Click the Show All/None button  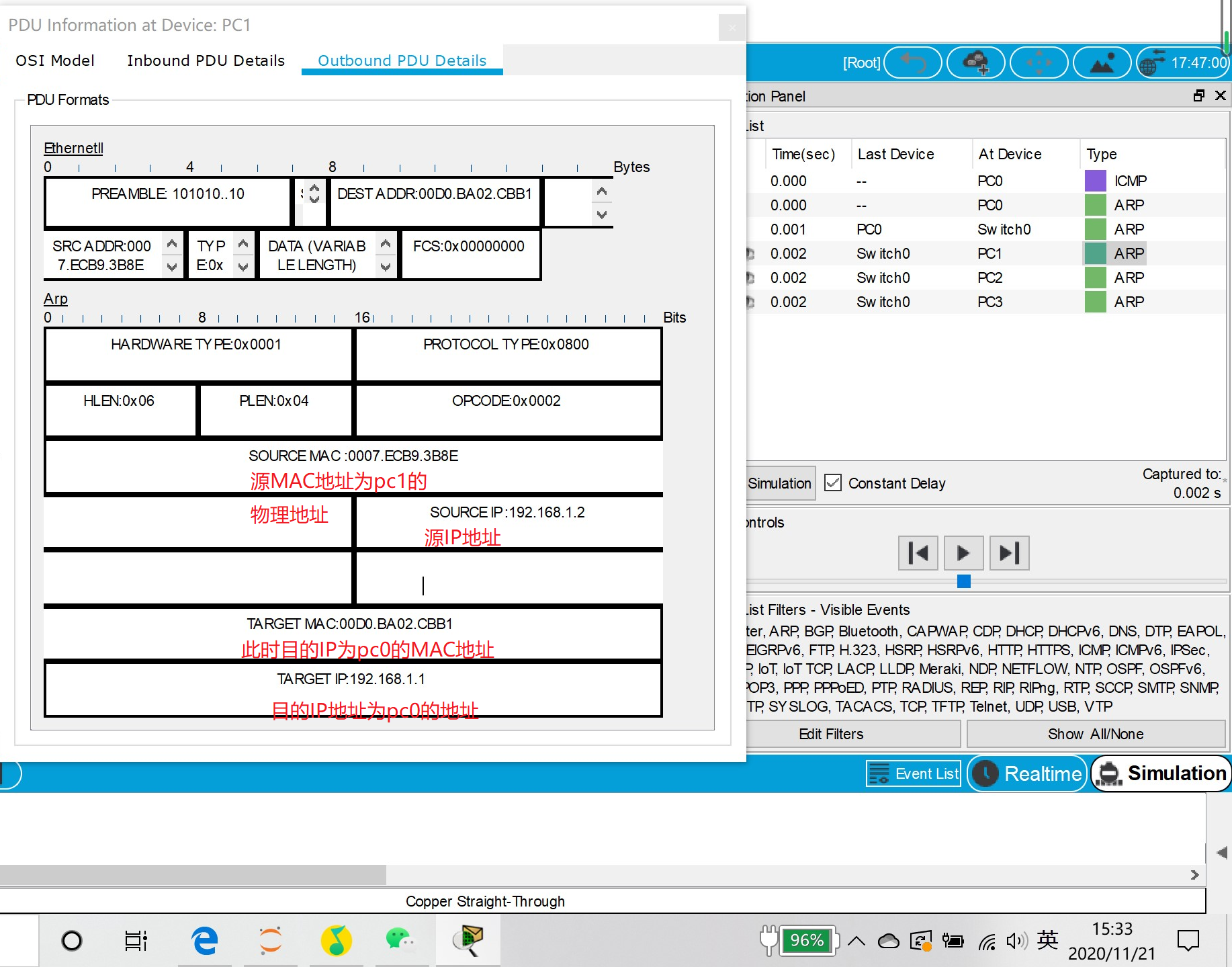pyautogui.click(x=1095, y=733)
